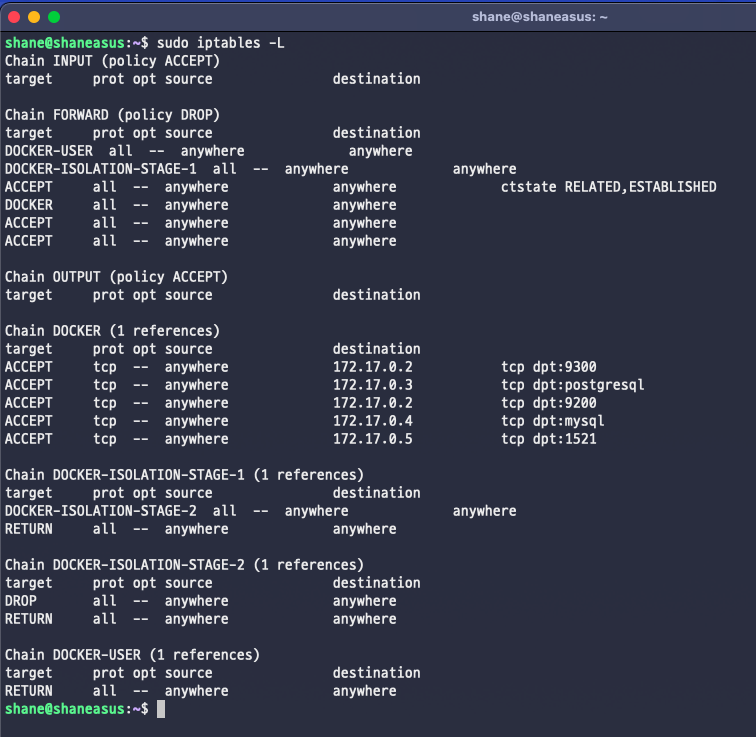
Task: Click the window title shane@shaneasus: ~
Action: [540, 17]
